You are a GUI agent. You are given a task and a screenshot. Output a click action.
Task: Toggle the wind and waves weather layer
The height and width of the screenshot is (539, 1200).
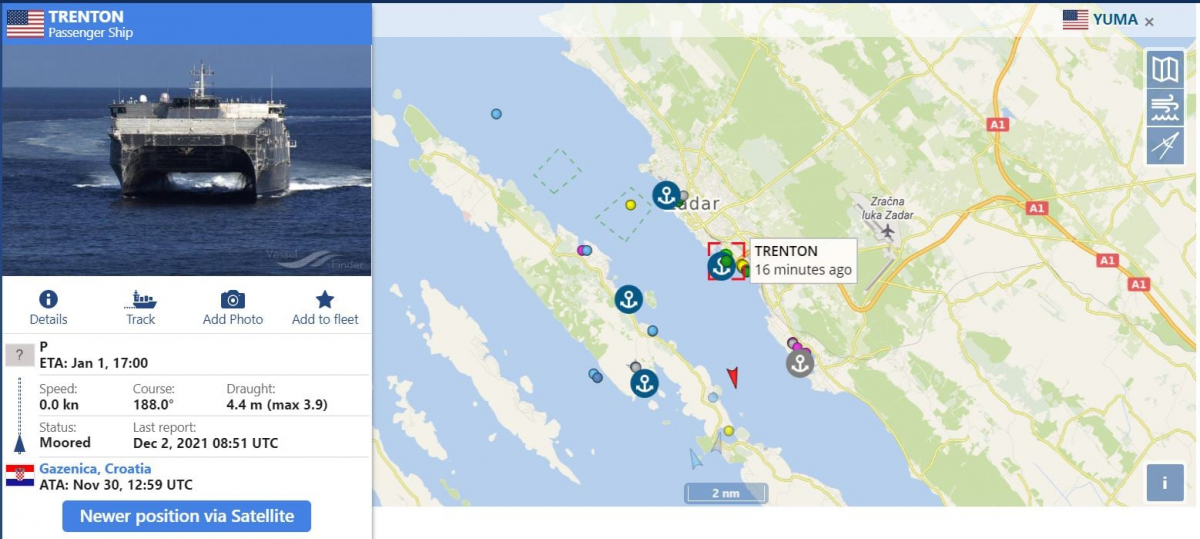pyautogui.click(x=1165, y=107)
